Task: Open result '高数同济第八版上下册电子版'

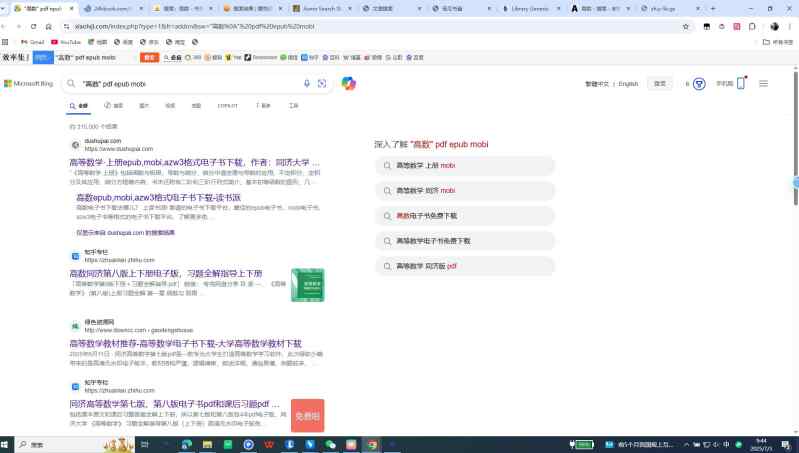Action: pyautogui.click(x=166, y=274)
